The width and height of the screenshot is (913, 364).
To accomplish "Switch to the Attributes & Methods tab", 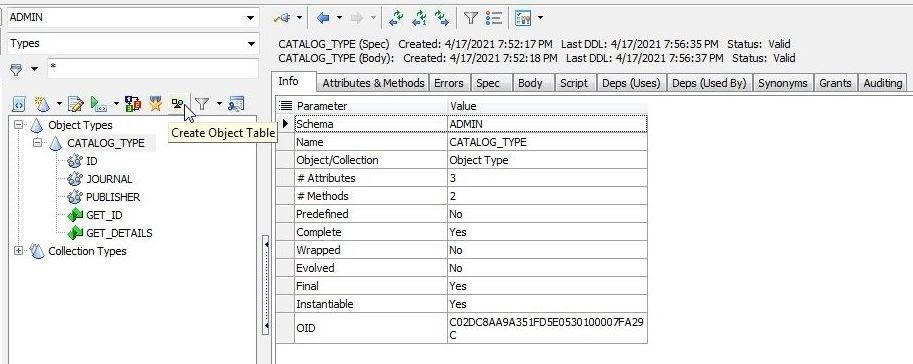I will click(x=373, y=83).
